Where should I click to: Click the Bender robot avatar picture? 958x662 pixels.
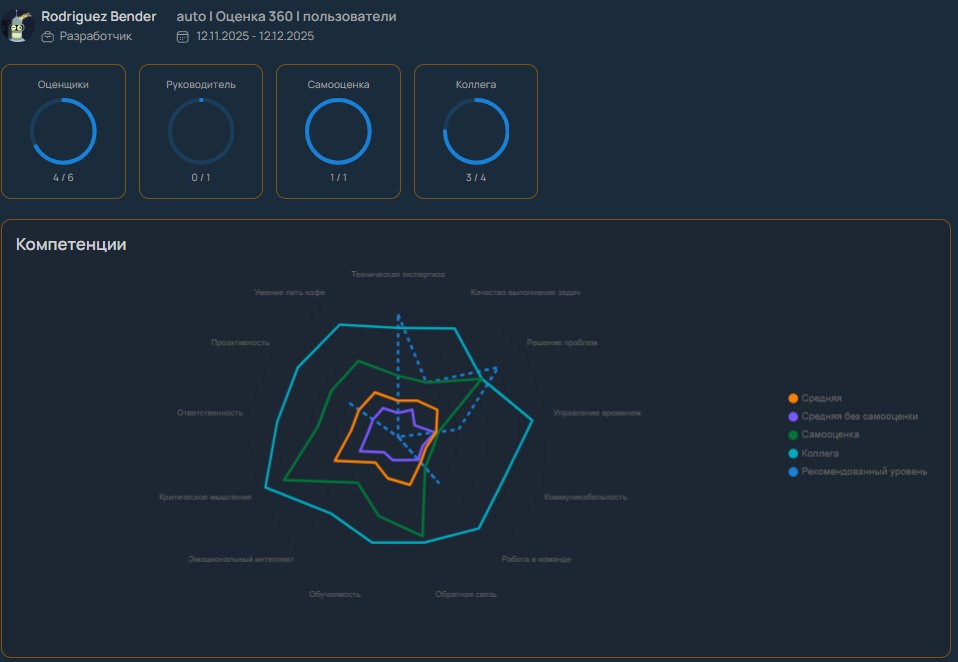17,26
